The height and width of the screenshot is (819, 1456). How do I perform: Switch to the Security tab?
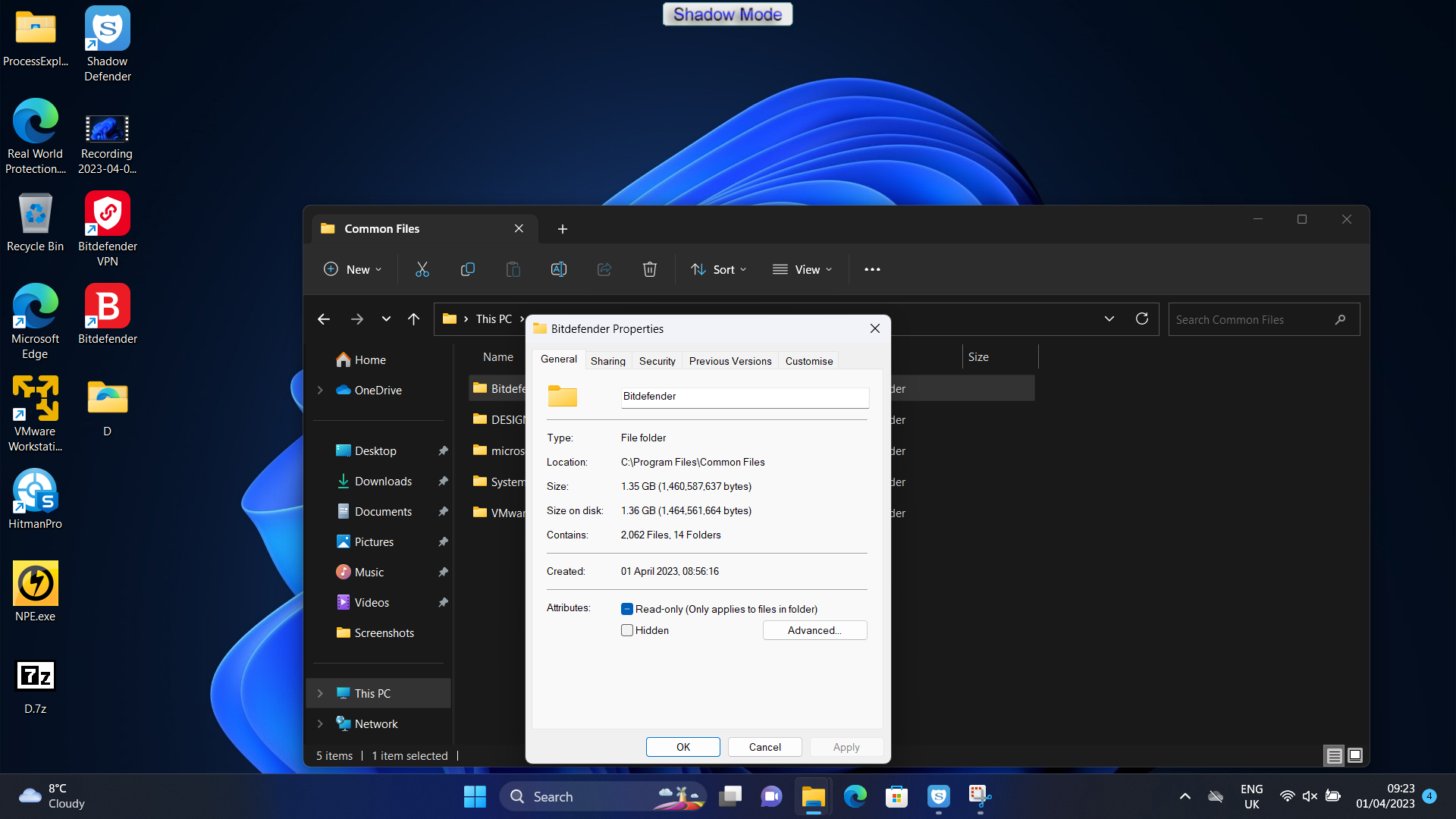(x=657, y=361)
